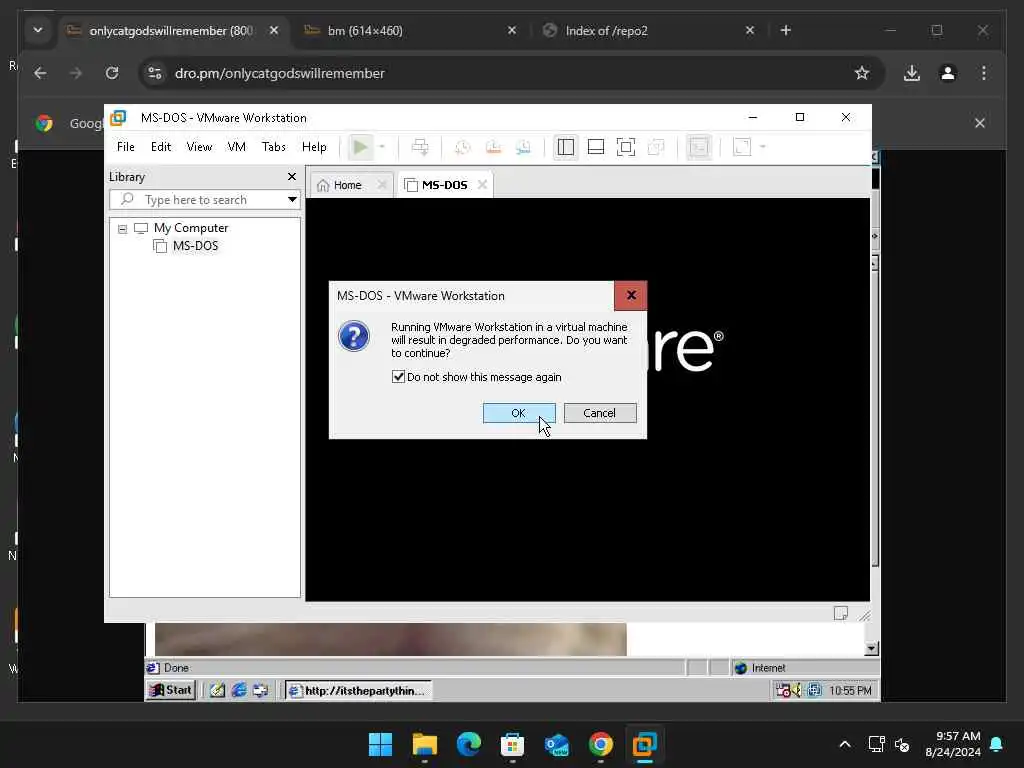Close the Home tab in VMware

tap(382, 185)
